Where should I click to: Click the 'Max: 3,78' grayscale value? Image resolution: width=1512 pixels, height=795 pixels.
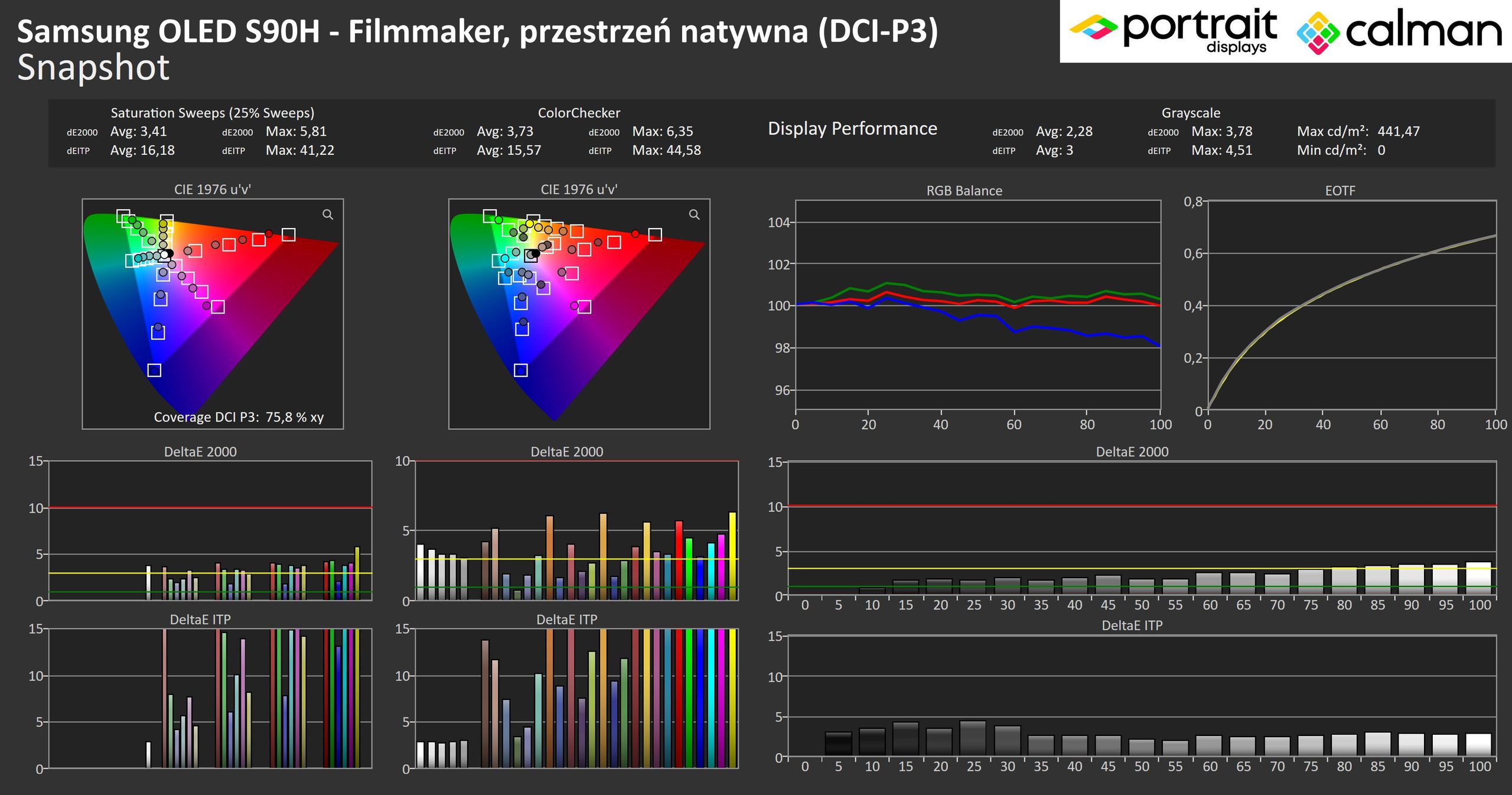(1222, 131)
